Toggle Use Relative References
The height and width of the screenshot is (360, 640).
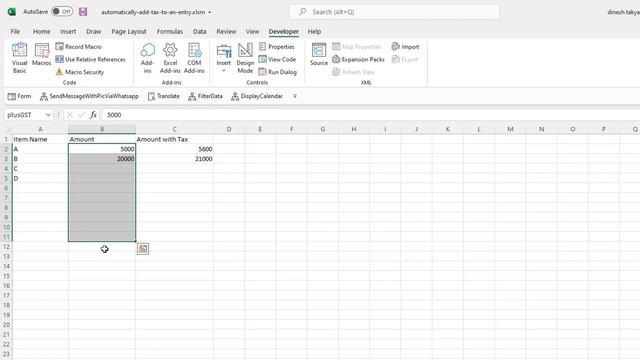tap(90, 59)
